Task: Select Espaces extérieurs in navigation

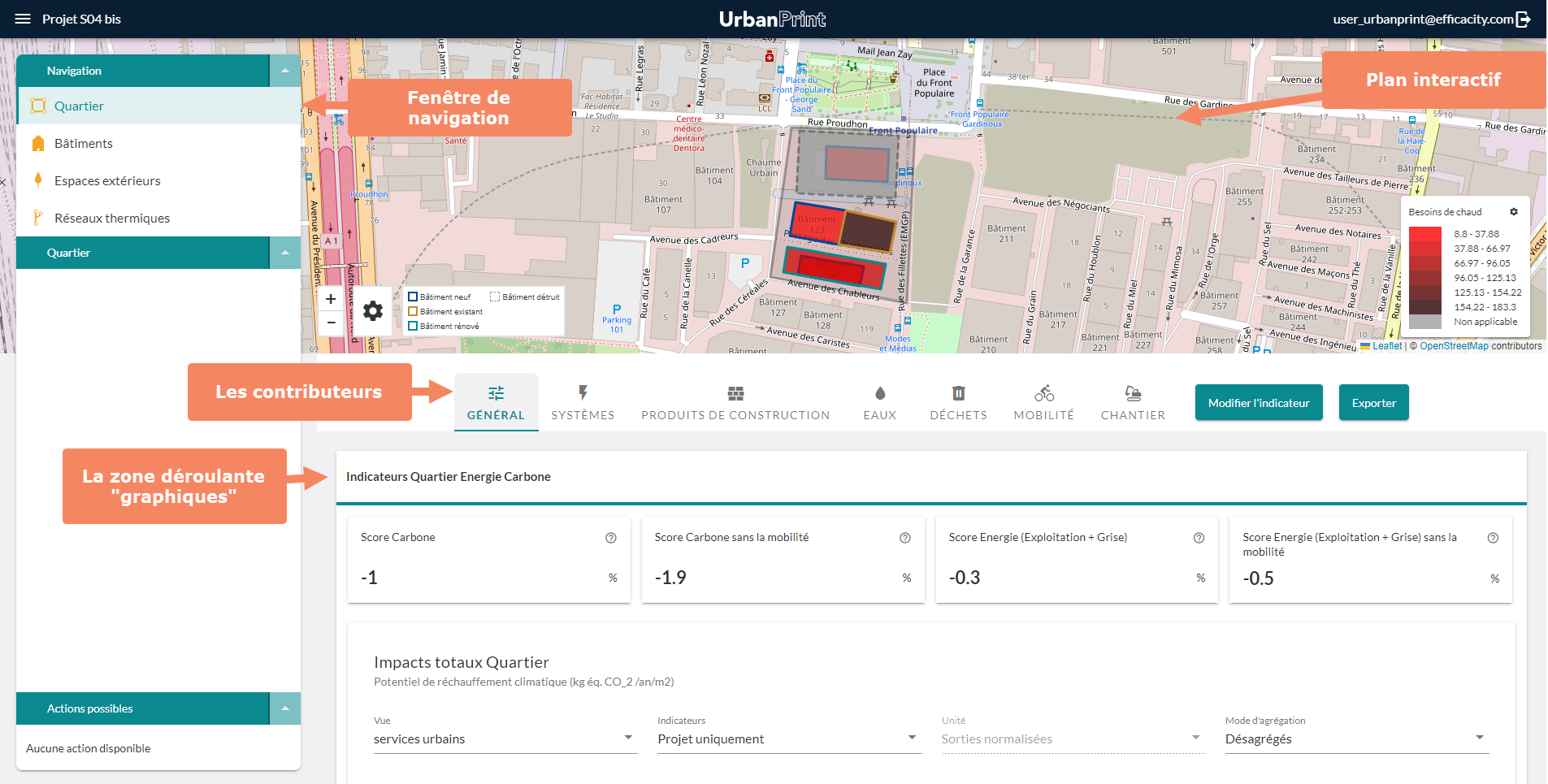Action: (158, 180)
